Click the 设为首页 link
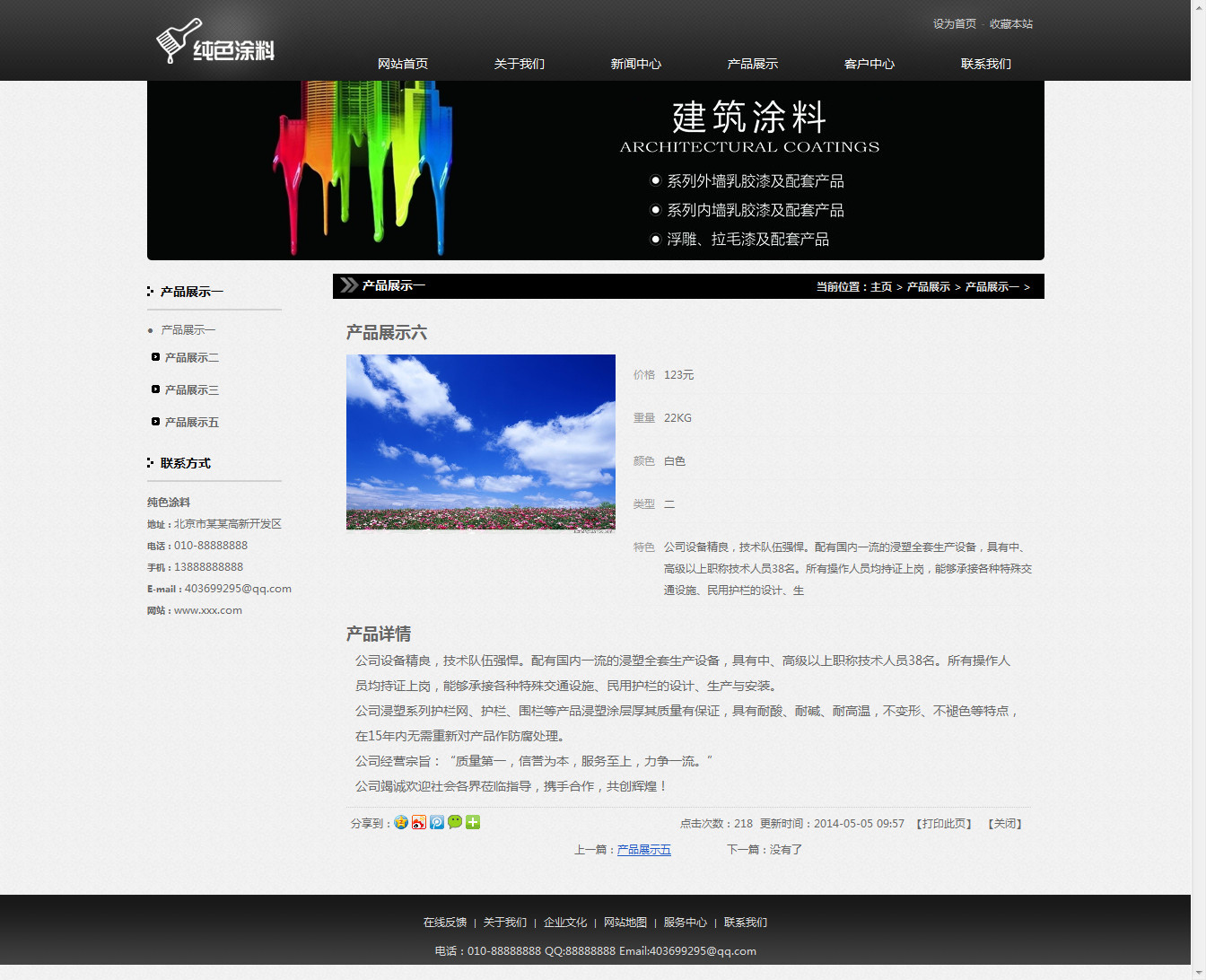Image resolution: width=1206 pixels, height=980 pixels. tap(954, 24)
